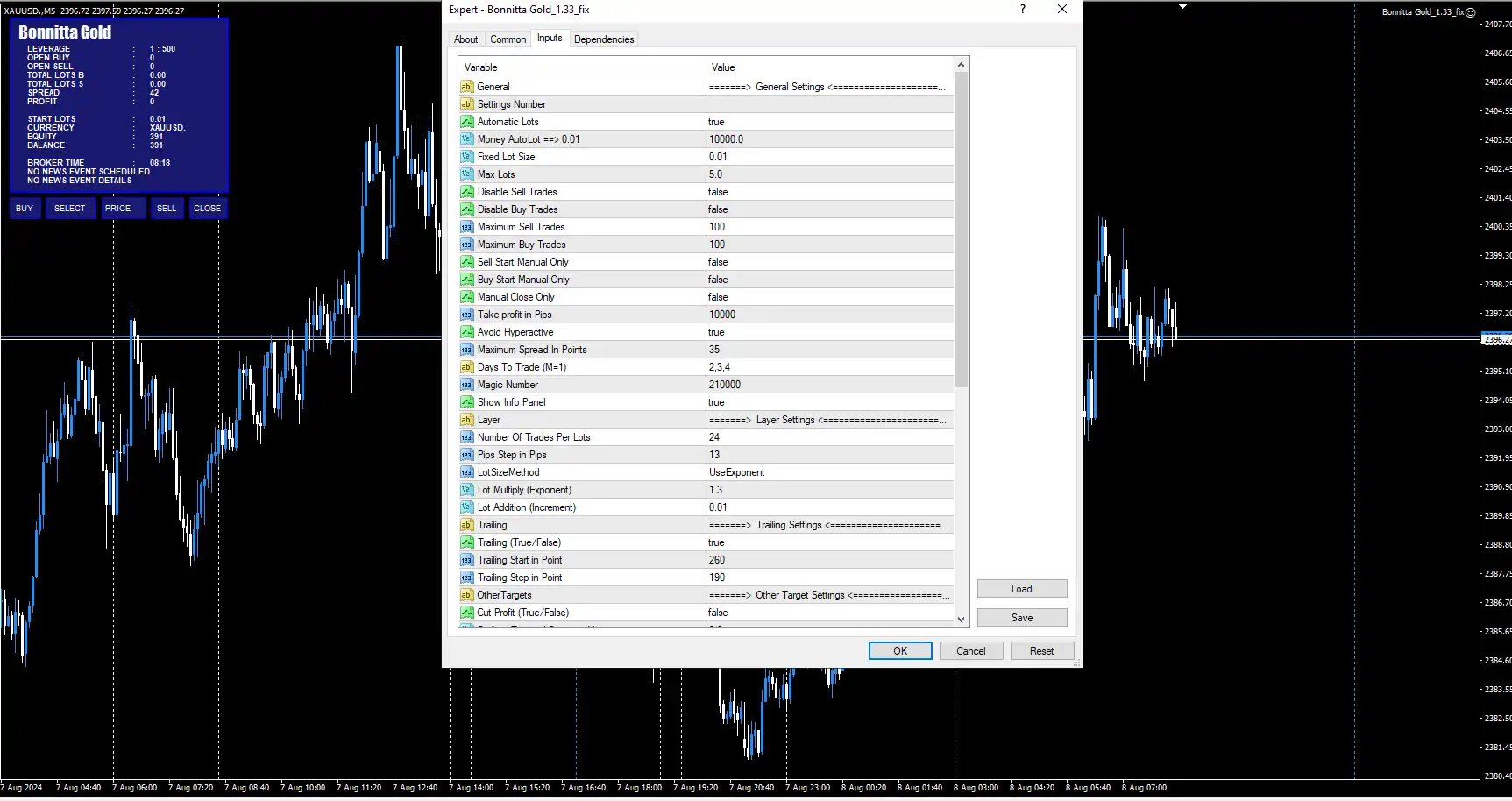Click the icon beside Lot Multiply (Exponent)

coord(467,490)
